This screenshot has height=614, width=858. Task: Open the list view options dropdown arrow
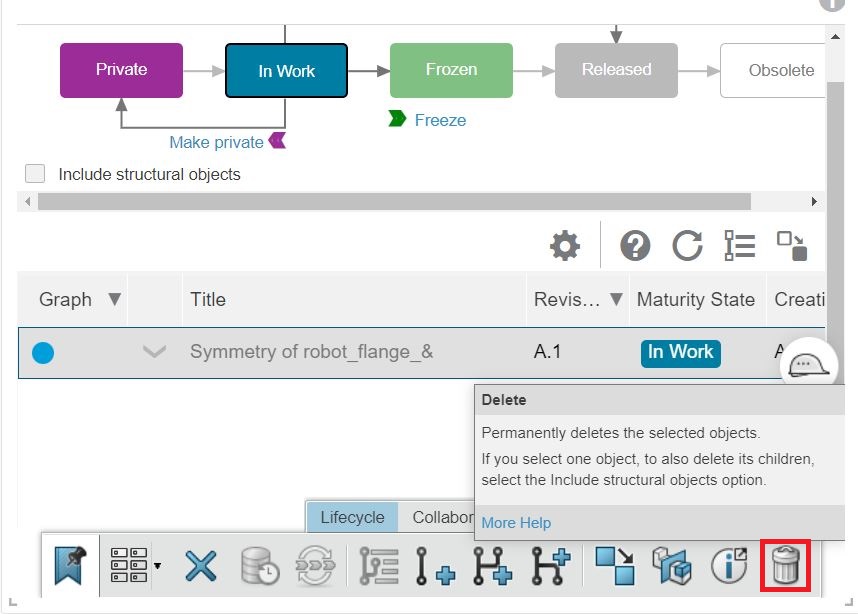pyautogui.click(x=157, y=567)
